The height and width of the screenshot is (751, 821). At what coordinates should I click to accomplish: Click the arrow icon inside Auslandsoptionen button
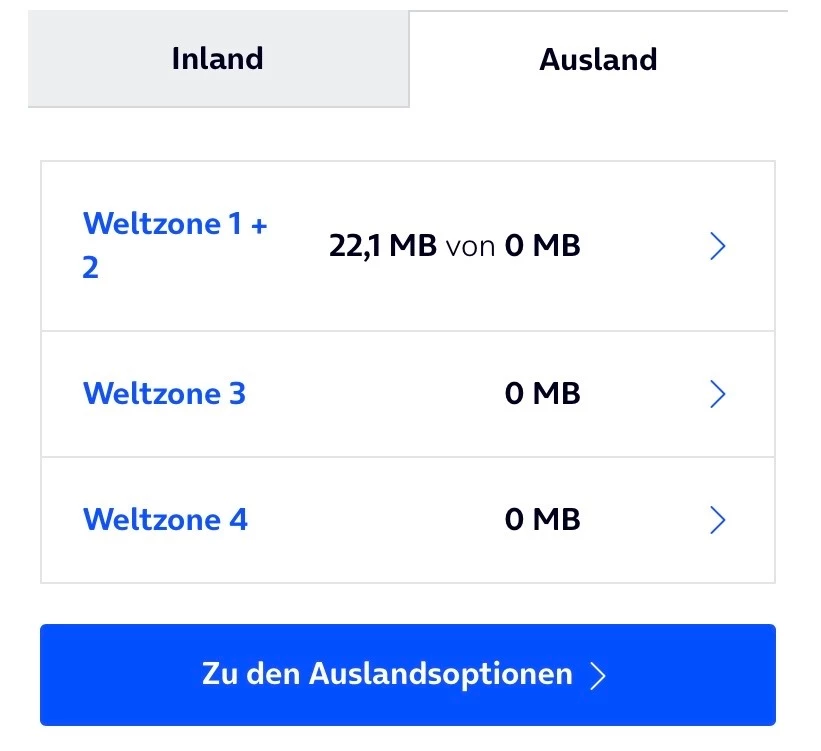pyautogui.click(x=598, y=675)
